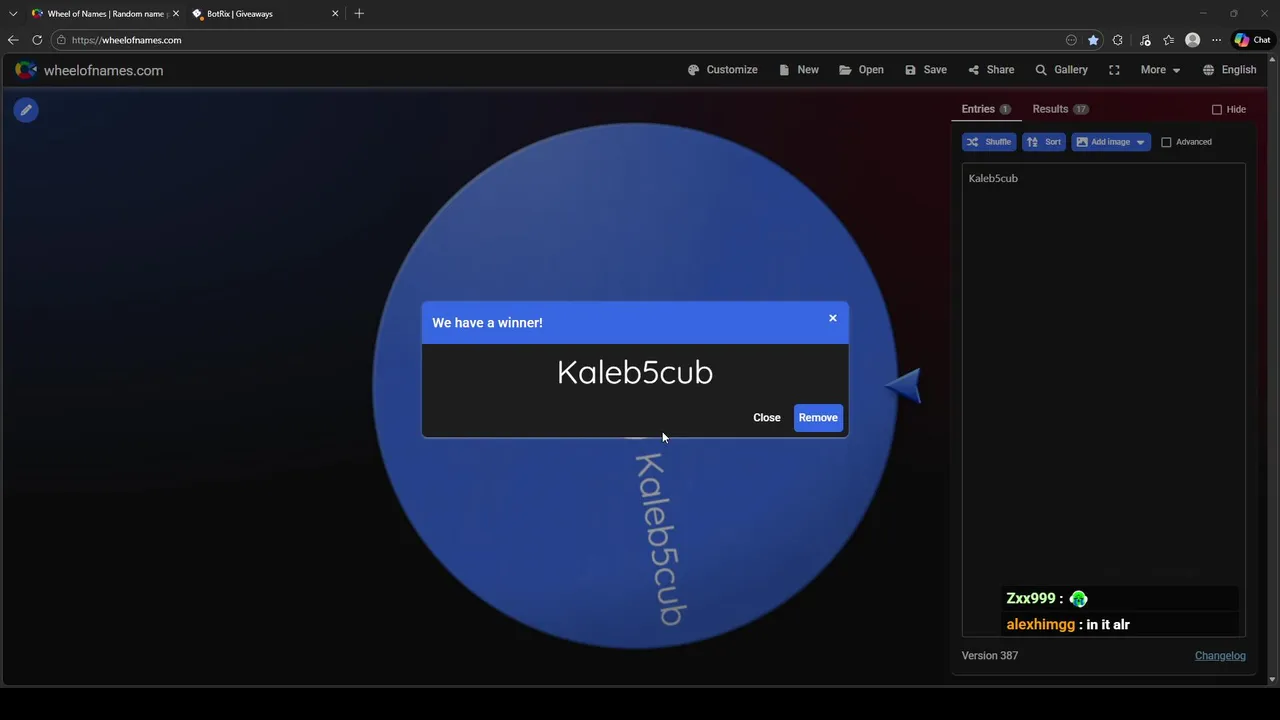1280x720 pixels.
Task: Tick the Hide checkbox
Action: click(1217, 109)
